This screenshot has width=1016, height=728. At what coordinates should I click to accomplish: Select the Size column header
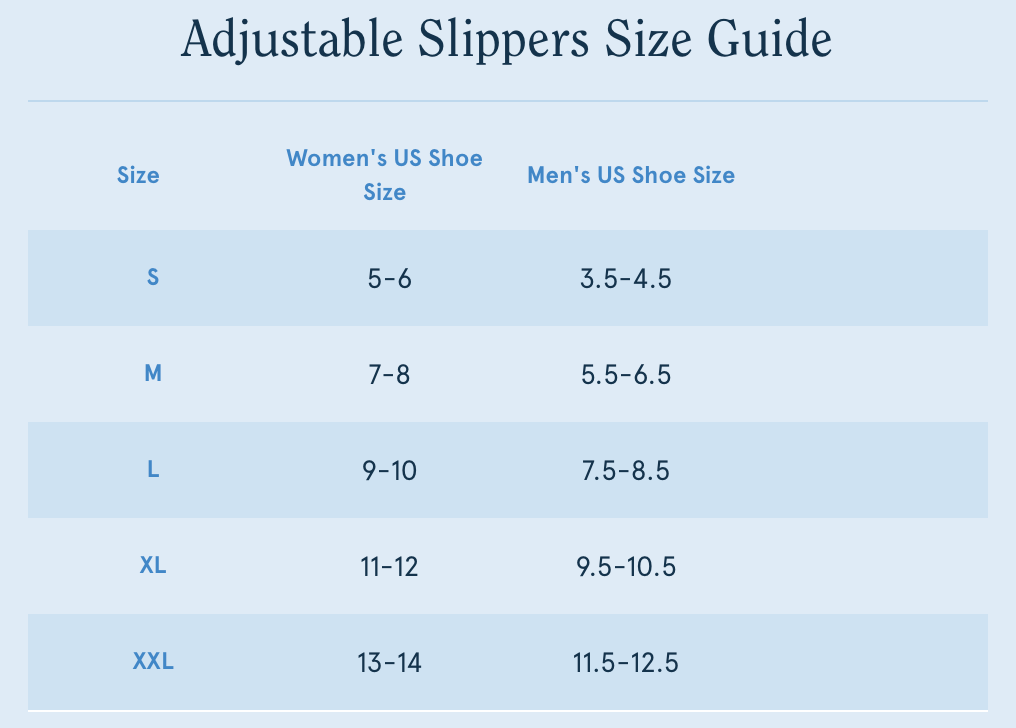tap(138, 175)
